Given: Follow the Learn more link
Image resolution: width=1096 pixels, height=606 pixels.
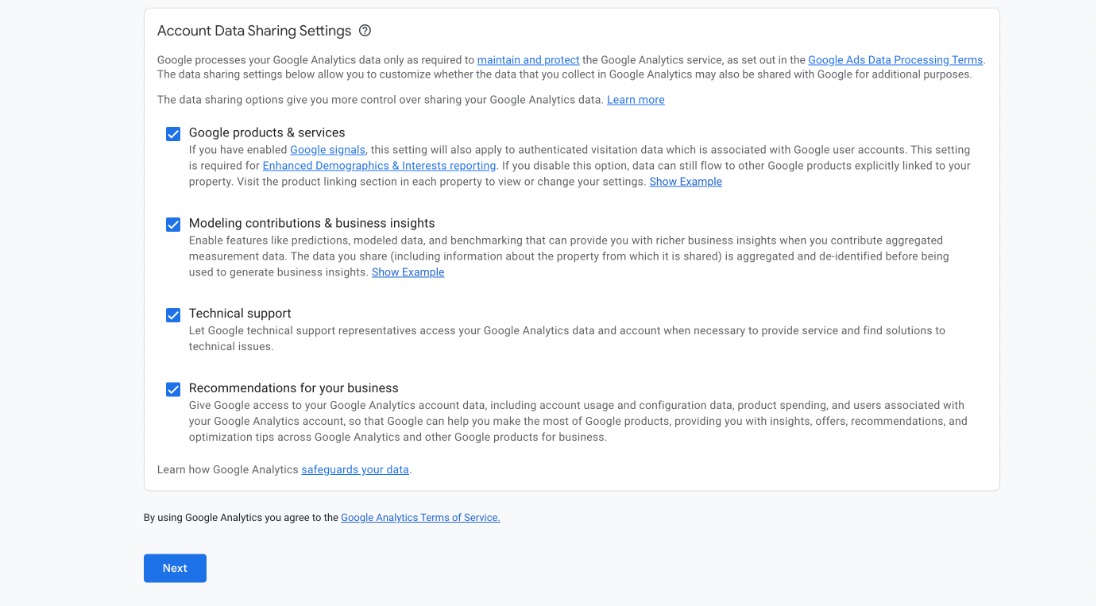Looking at the screenshot, I should 635,100.
